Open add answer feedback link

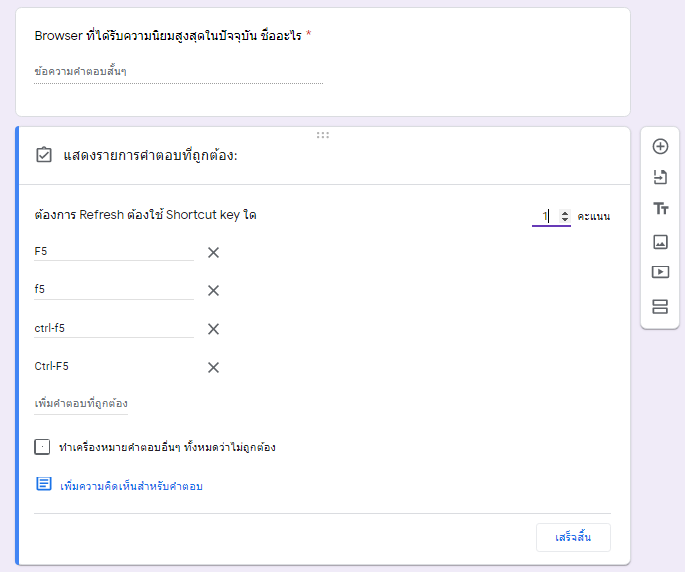(x=130, y=486)
